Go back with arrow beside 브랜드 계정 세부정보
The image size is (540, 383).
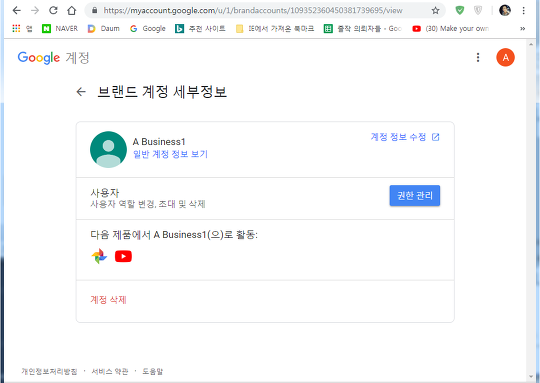pyautogui.click(x=81, y=92)
